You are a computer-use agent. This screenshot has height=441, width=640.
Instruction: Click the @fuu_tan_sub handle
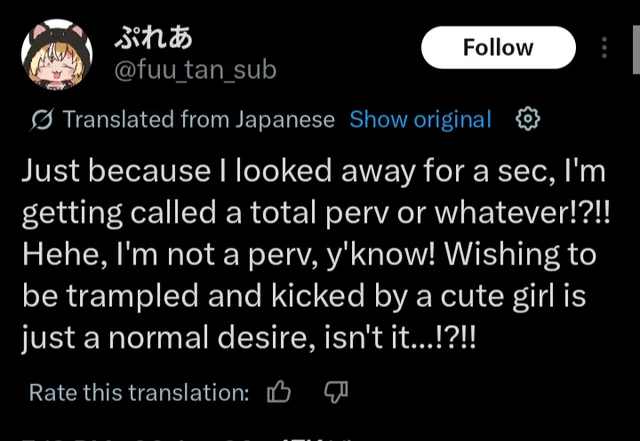point(196,70)
